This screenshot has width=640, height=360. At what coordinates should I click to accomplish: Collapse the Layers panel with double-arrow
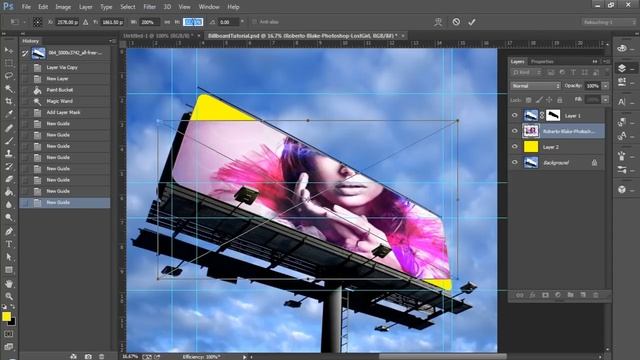(x=595, y=62)
